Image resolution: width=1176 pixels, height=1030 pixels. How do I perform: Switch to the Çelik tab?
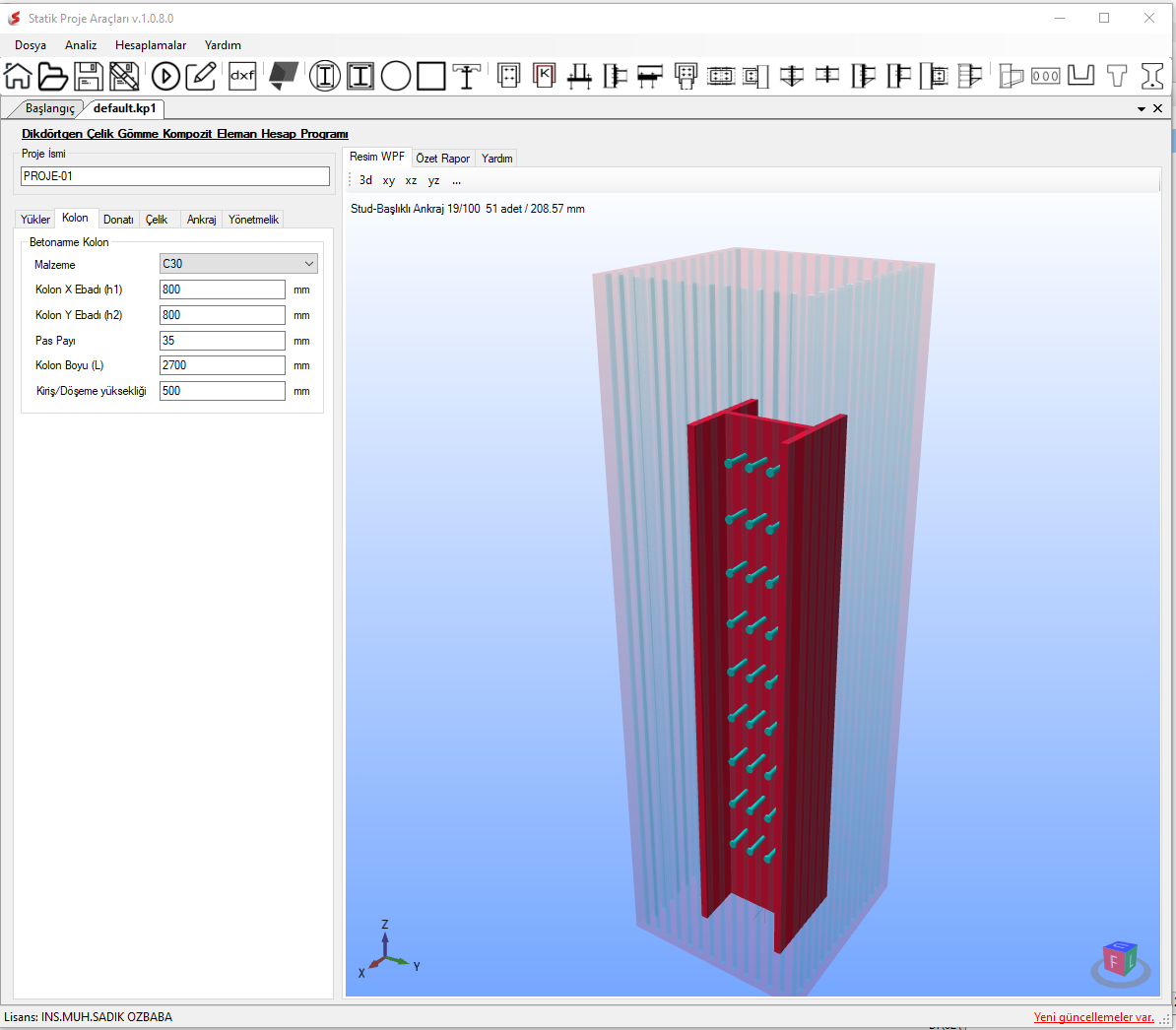click(x=157, y=220)
